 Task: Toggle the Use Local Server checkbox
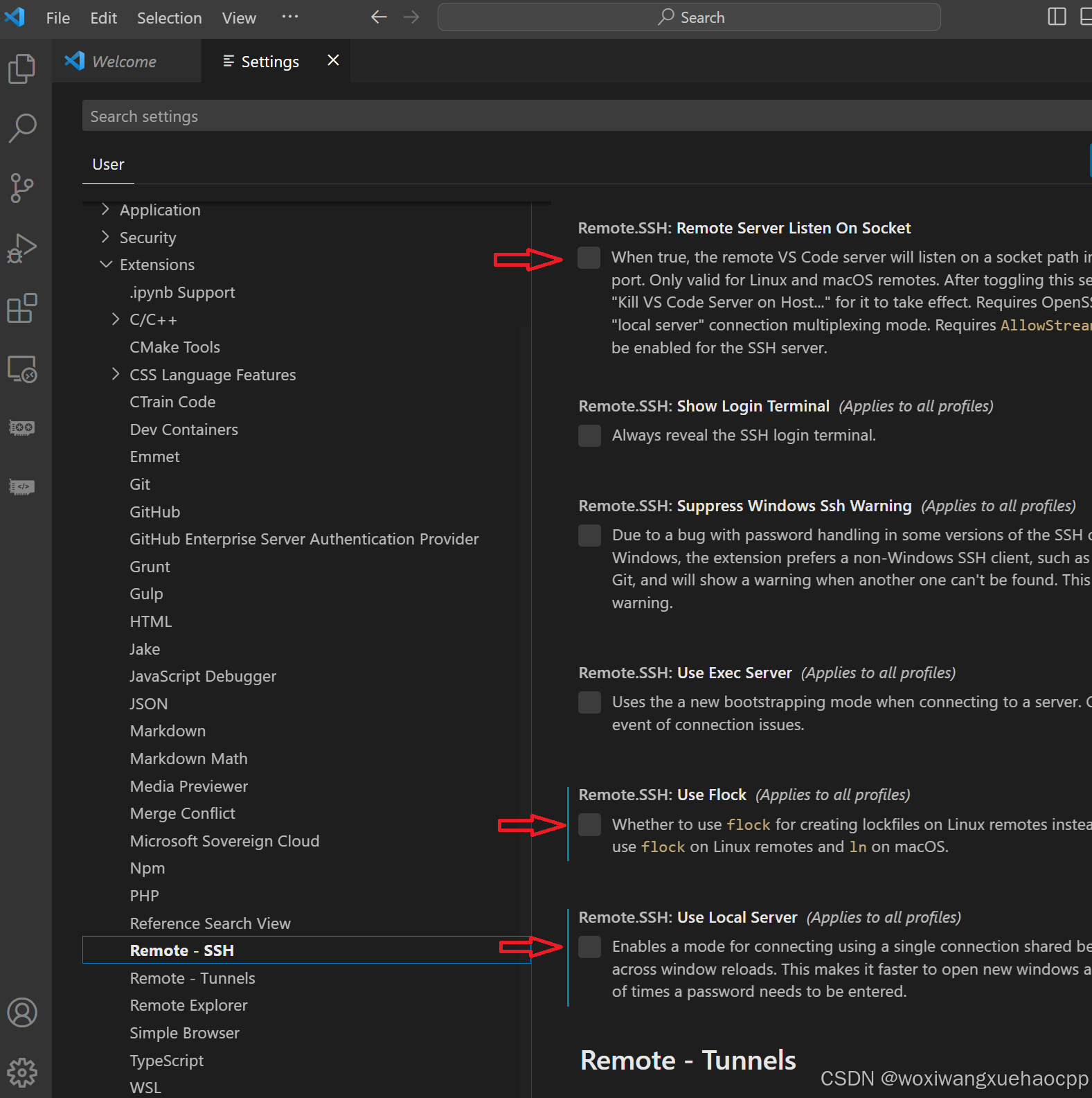coord(590,947)
